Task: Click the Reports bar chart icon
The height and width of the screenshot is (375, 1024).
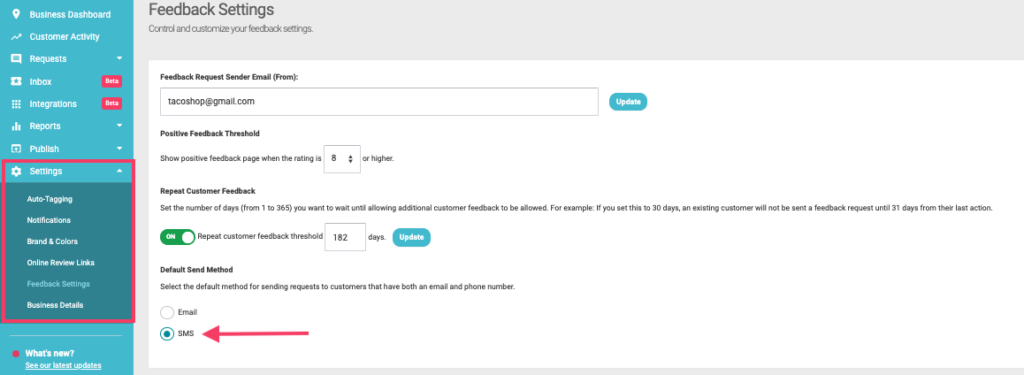Action: tap(16, 126)
